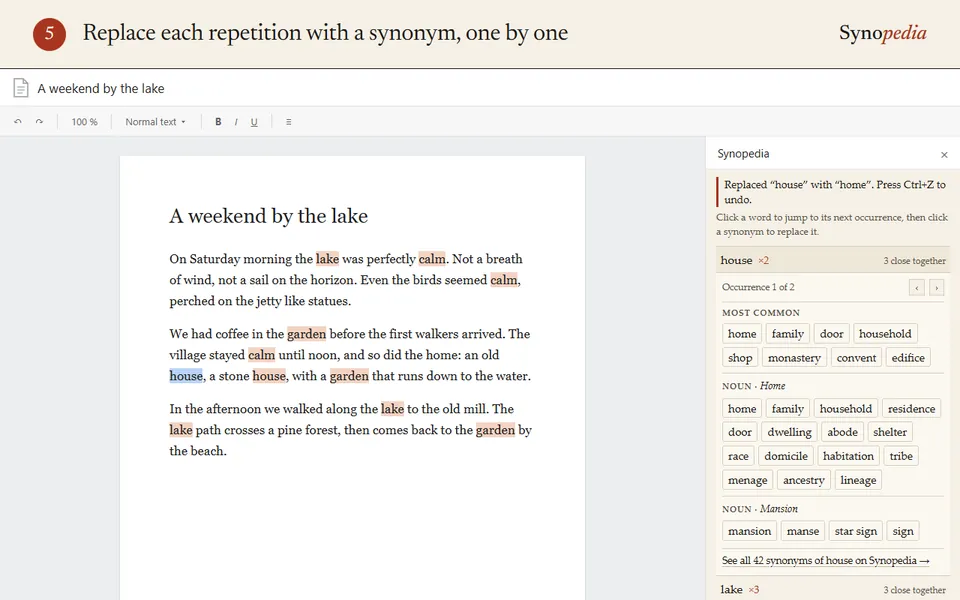Open the 100 % zoom selector
Viewport: 960px width, 600px height.
(x=84, y=122)
